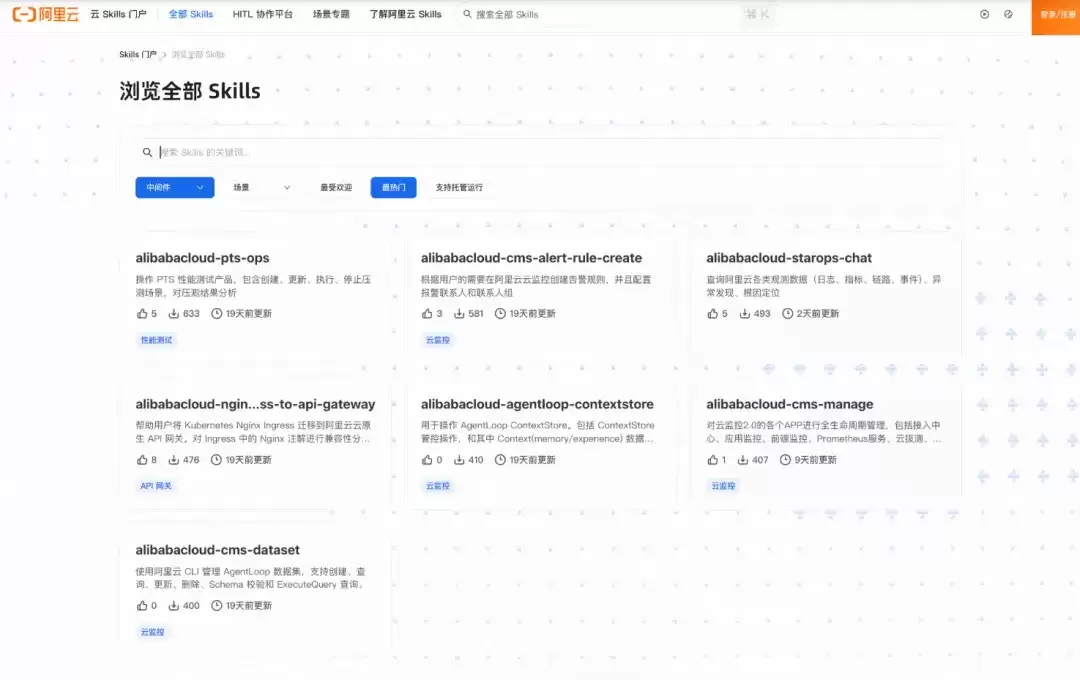The width and height of the screenshot is (1080, 680).
Task: Click download icon on alibabacloud-starops-chat card
Action: tap(745, 313)
